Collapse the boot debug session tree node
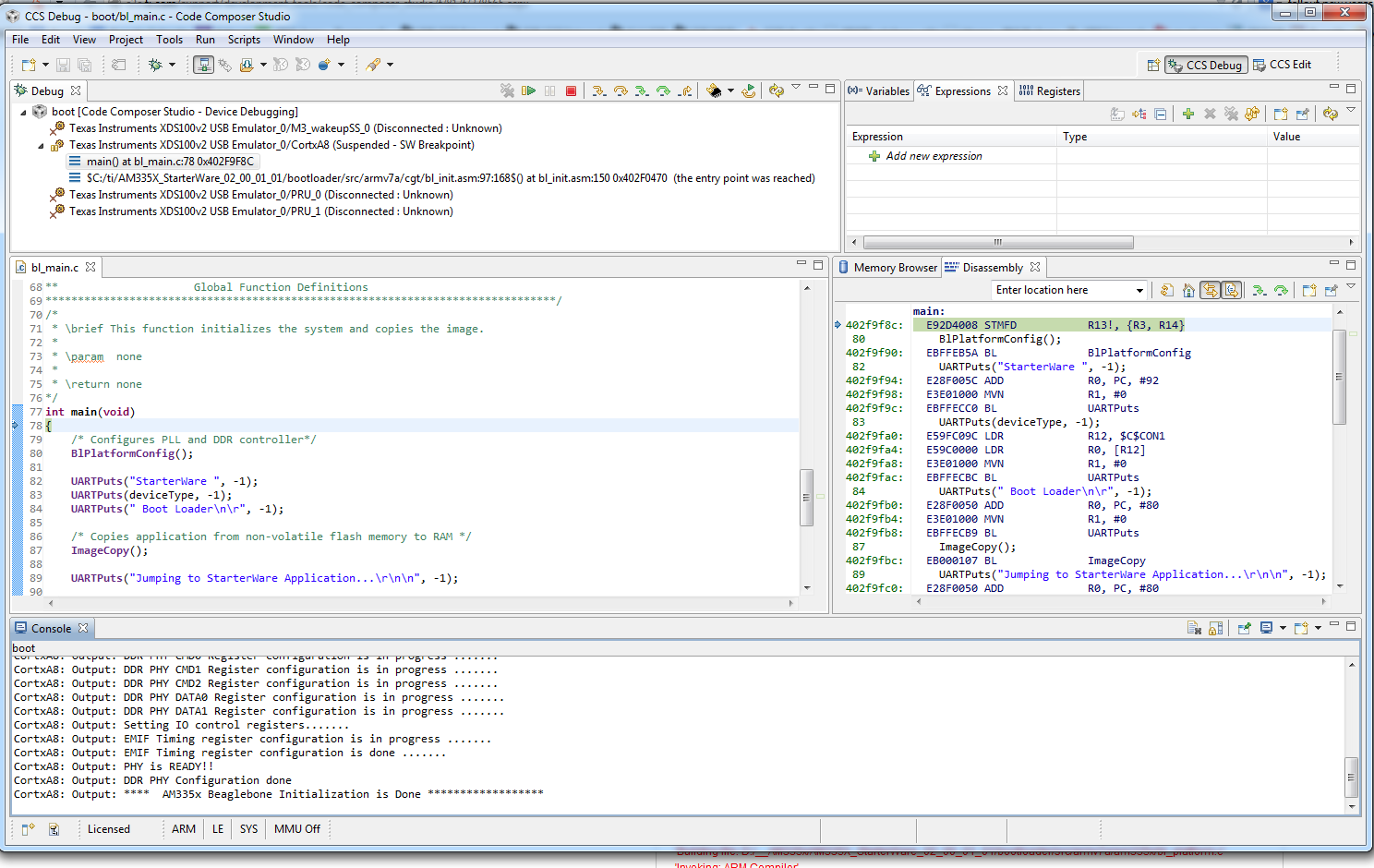The height and width of the screenshot is (868, 1374). pyautogui.click(x=24, y=112)
